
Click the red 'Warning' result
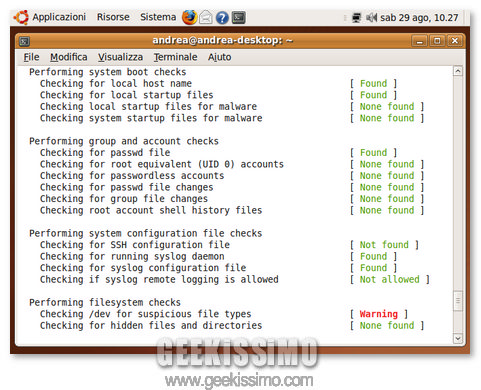point(379,314)
